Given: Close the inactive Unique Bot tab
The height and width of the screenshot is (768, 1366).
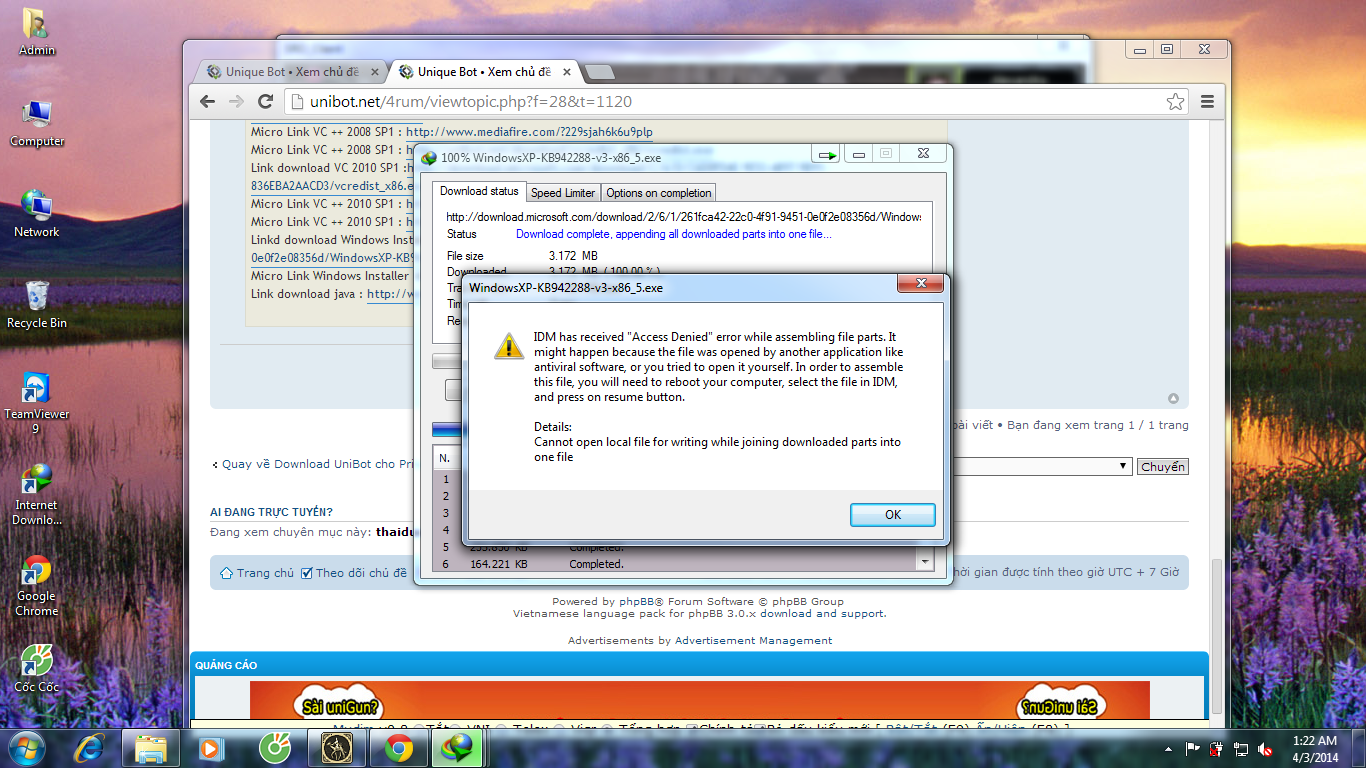Looking at the screenshot, I should tap(375, 72).
